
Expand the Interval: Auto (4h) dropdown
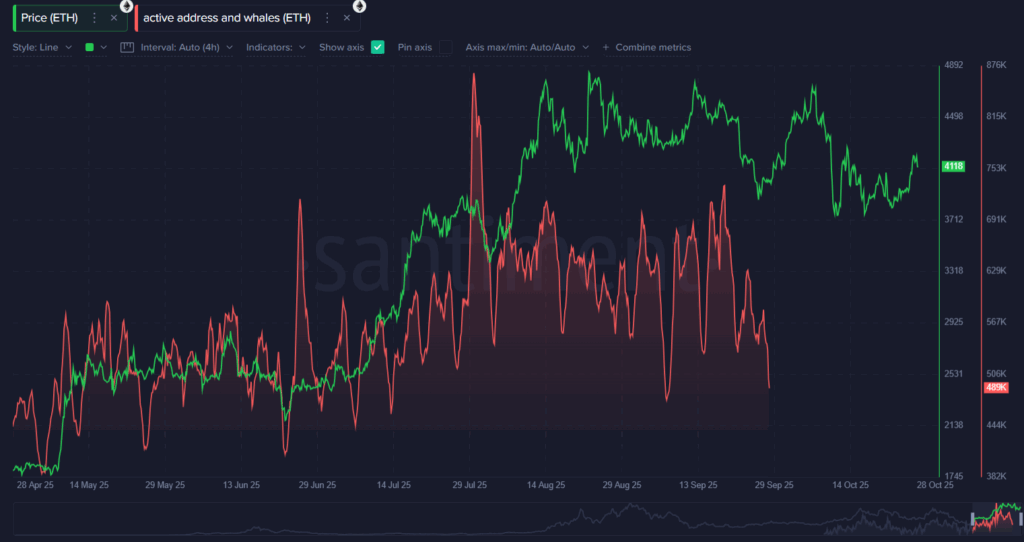[186, 47]
